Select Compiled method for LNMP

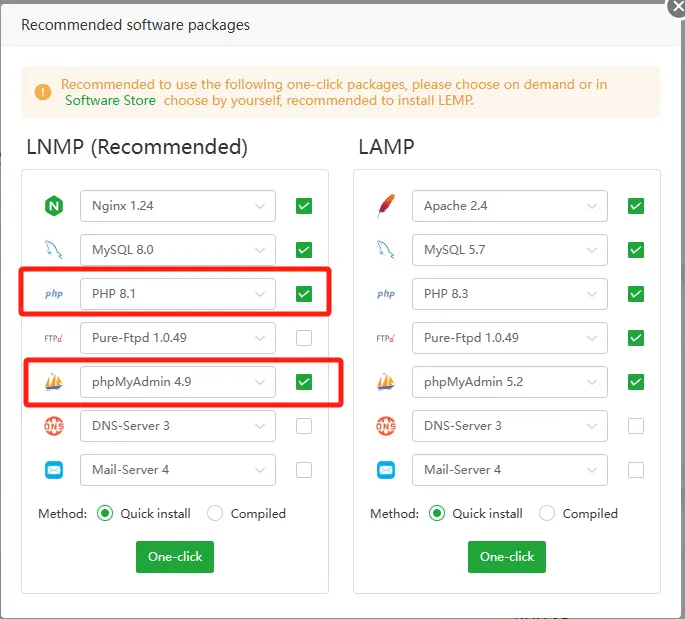(215, 513)
